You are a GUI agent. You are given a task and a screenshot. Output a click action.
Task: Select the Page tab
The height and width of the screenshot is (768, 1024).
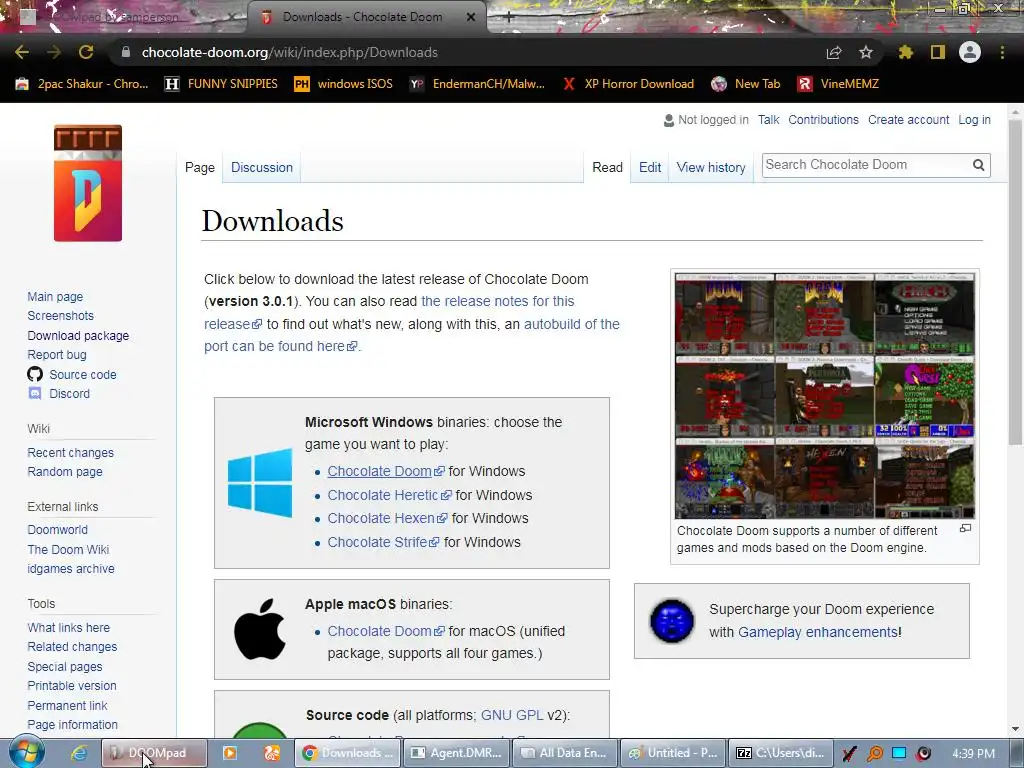click(200, 167)
